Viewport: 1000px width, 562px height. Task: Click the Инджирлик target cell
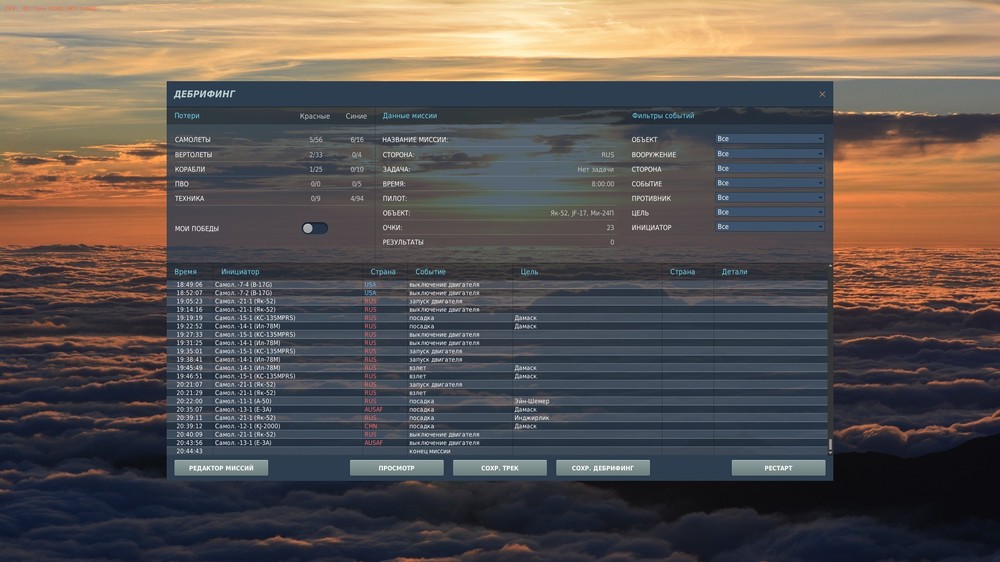(x=532, y=418)
